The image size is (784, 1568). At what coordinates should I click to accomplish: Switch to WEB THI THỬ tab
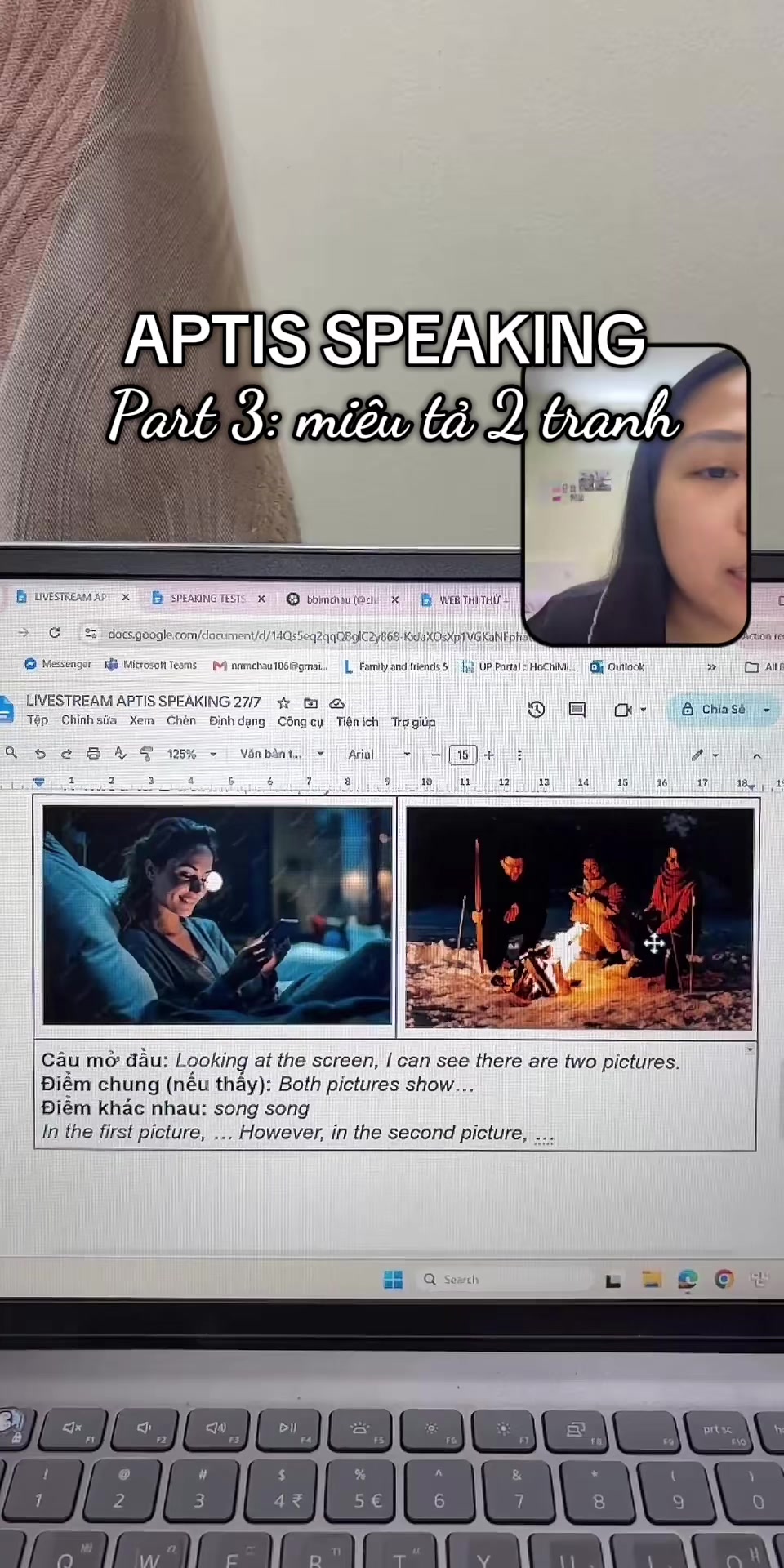tap(465, 600)
